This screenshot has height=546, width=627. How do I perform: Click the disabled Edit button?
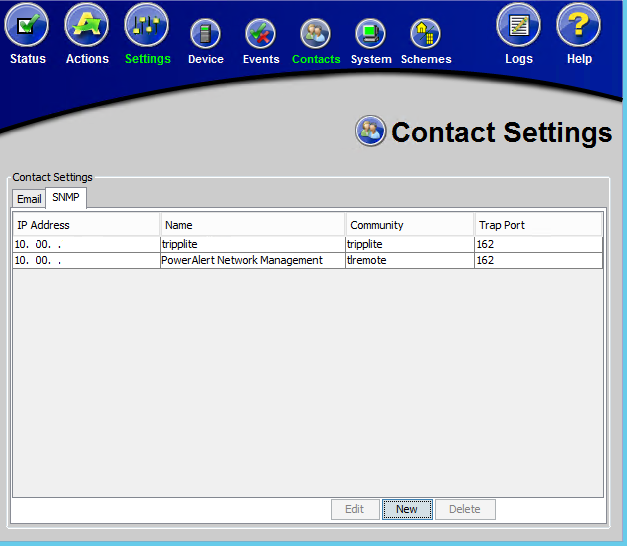click(355, 509)
